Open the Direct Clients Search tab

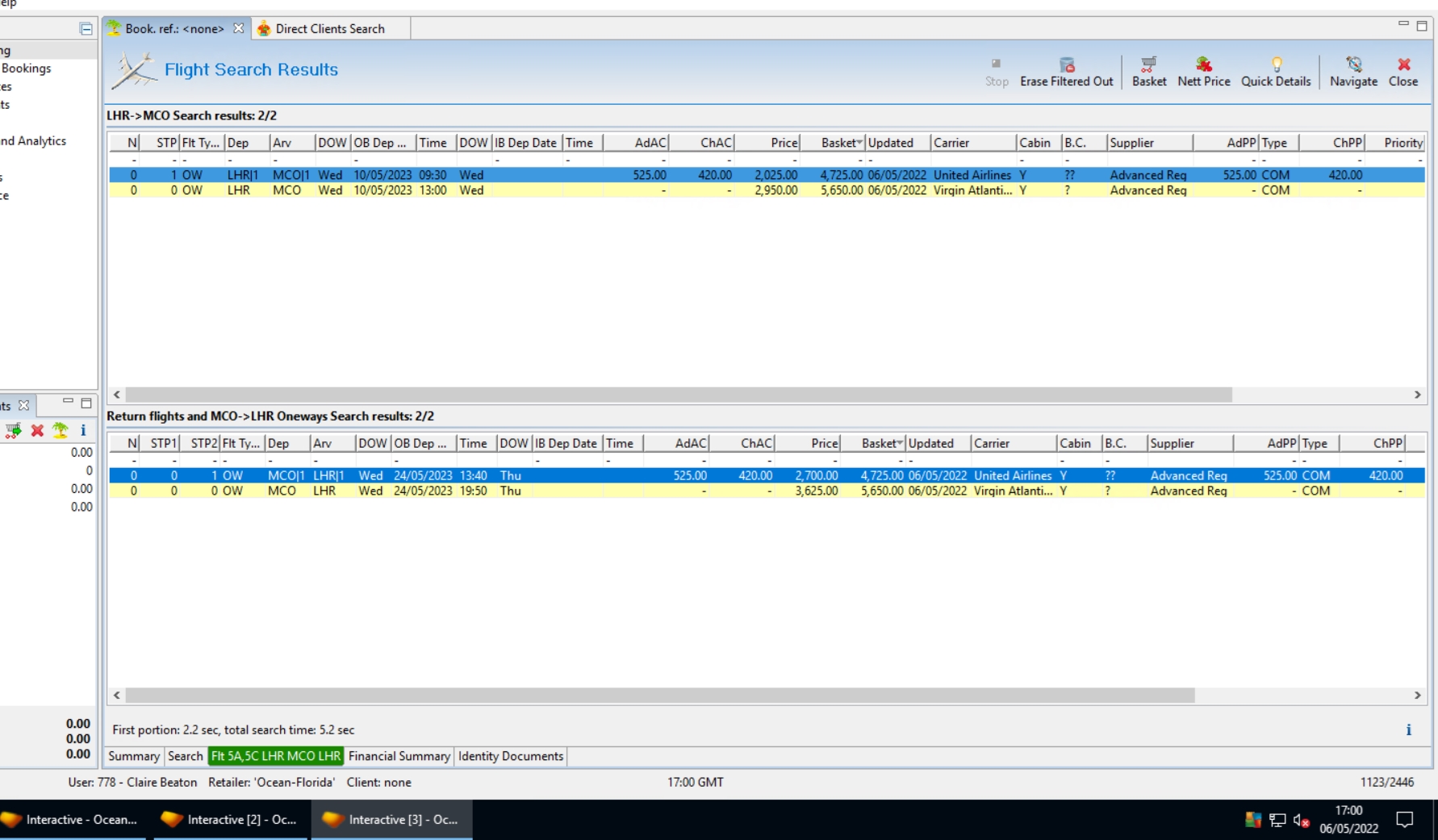pos(330,28)
